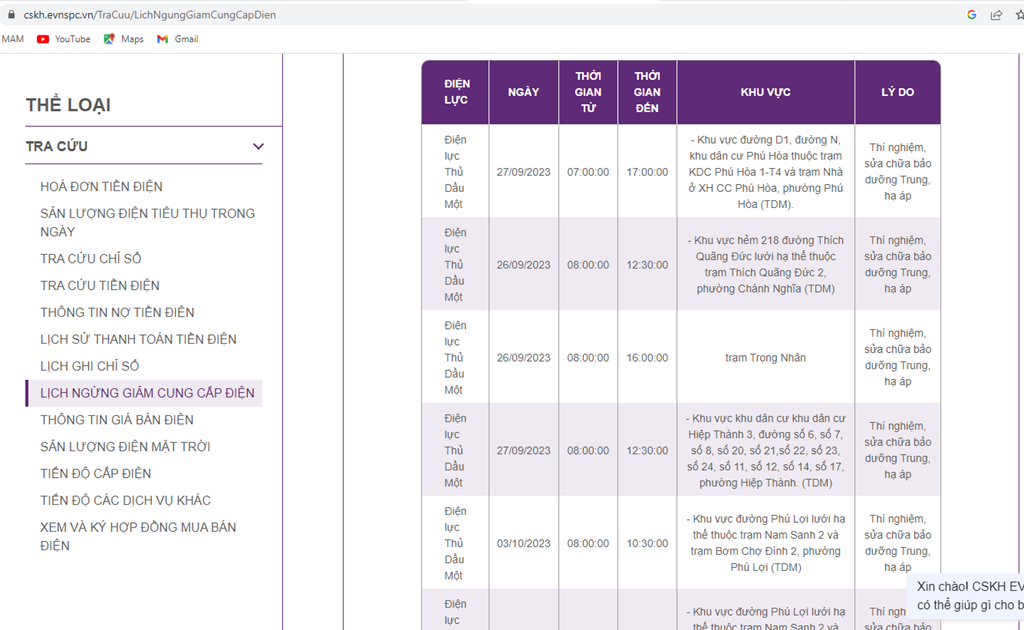Open SẢN LƯỢNG ĐIỆN TIÊU THỤ TRONG NGÀY
The image size is (1024, 630).
click(148, 223)
